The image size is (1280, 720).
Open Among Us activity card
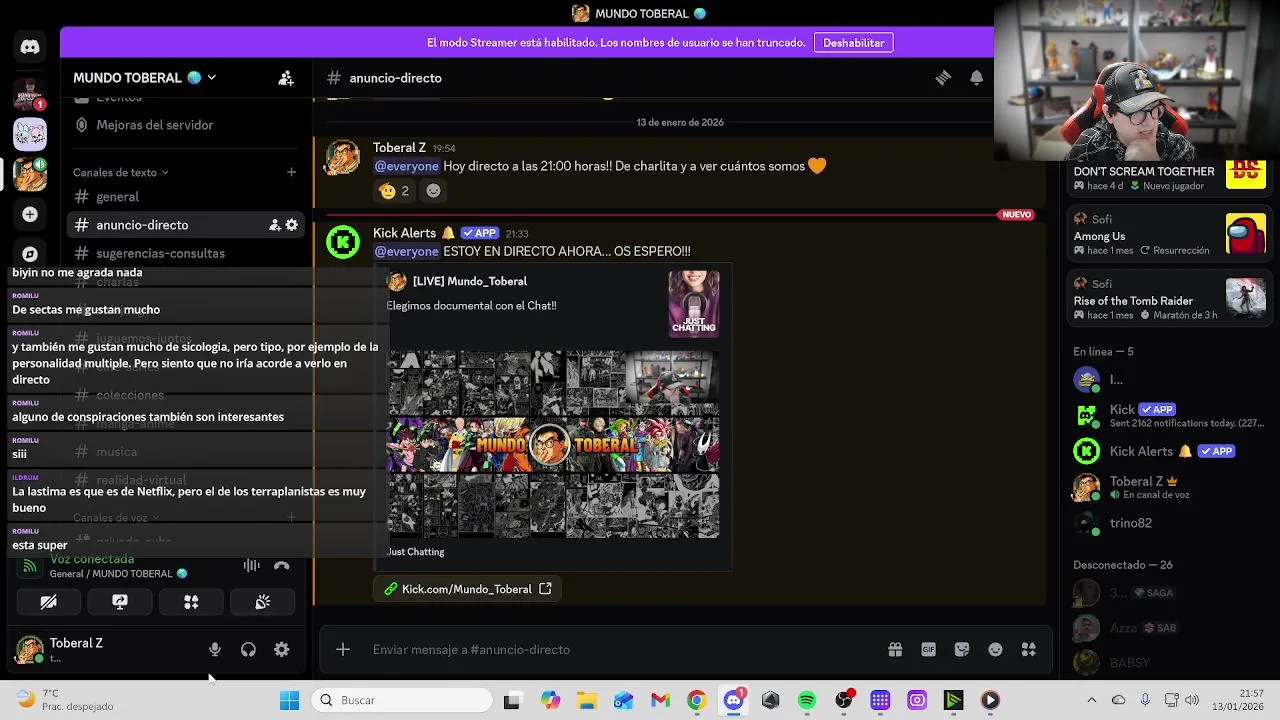pyautogui.click(x=1169, y=235)
